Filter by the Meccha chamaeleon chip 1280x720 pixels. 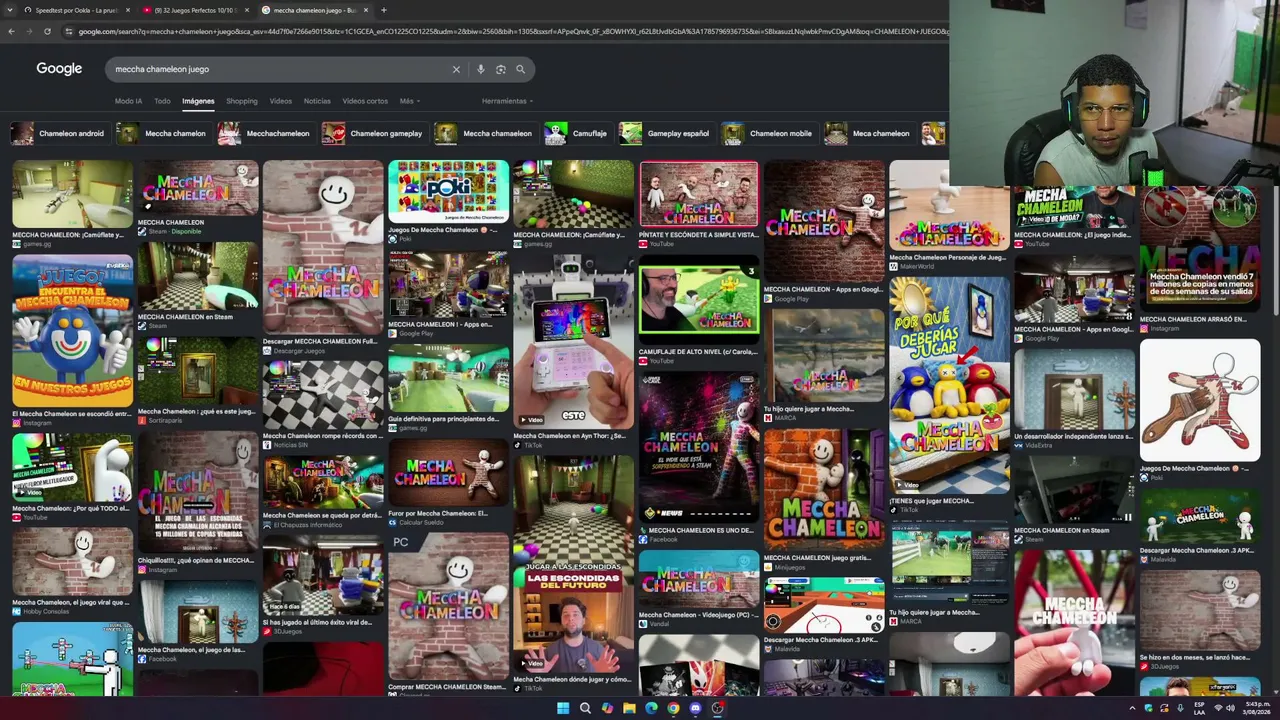tap(486, 133)
